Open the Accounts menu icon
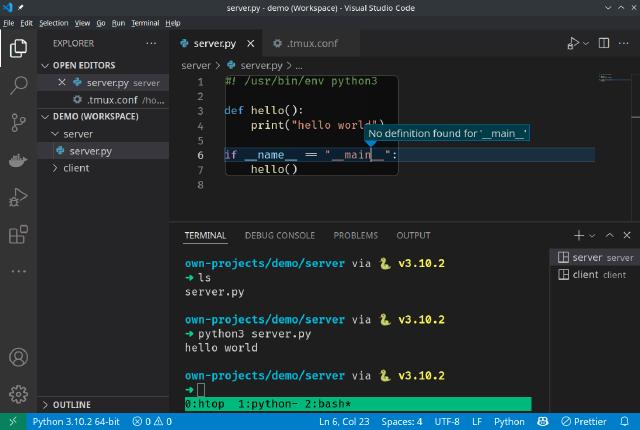The width and height of the screenshot is (640, 430). (x=18, y=357)
